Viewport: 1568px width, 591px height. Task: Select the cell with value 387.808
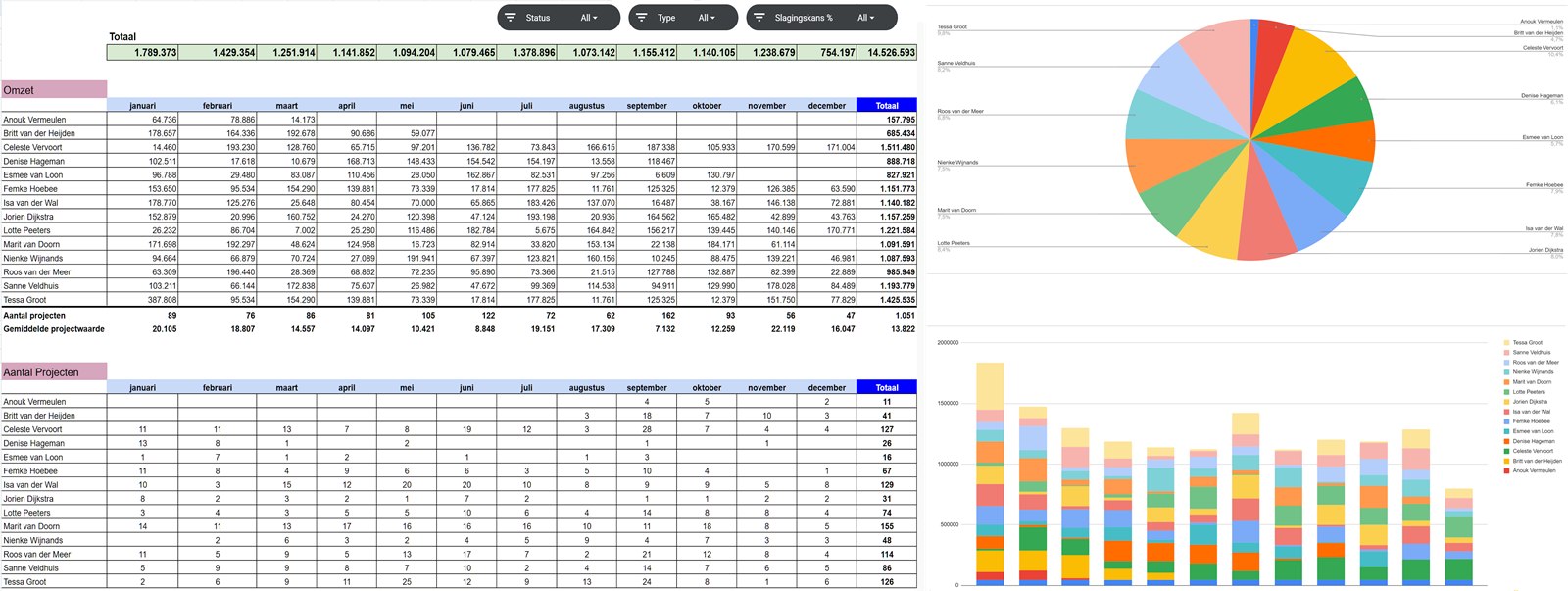[143, 300]
